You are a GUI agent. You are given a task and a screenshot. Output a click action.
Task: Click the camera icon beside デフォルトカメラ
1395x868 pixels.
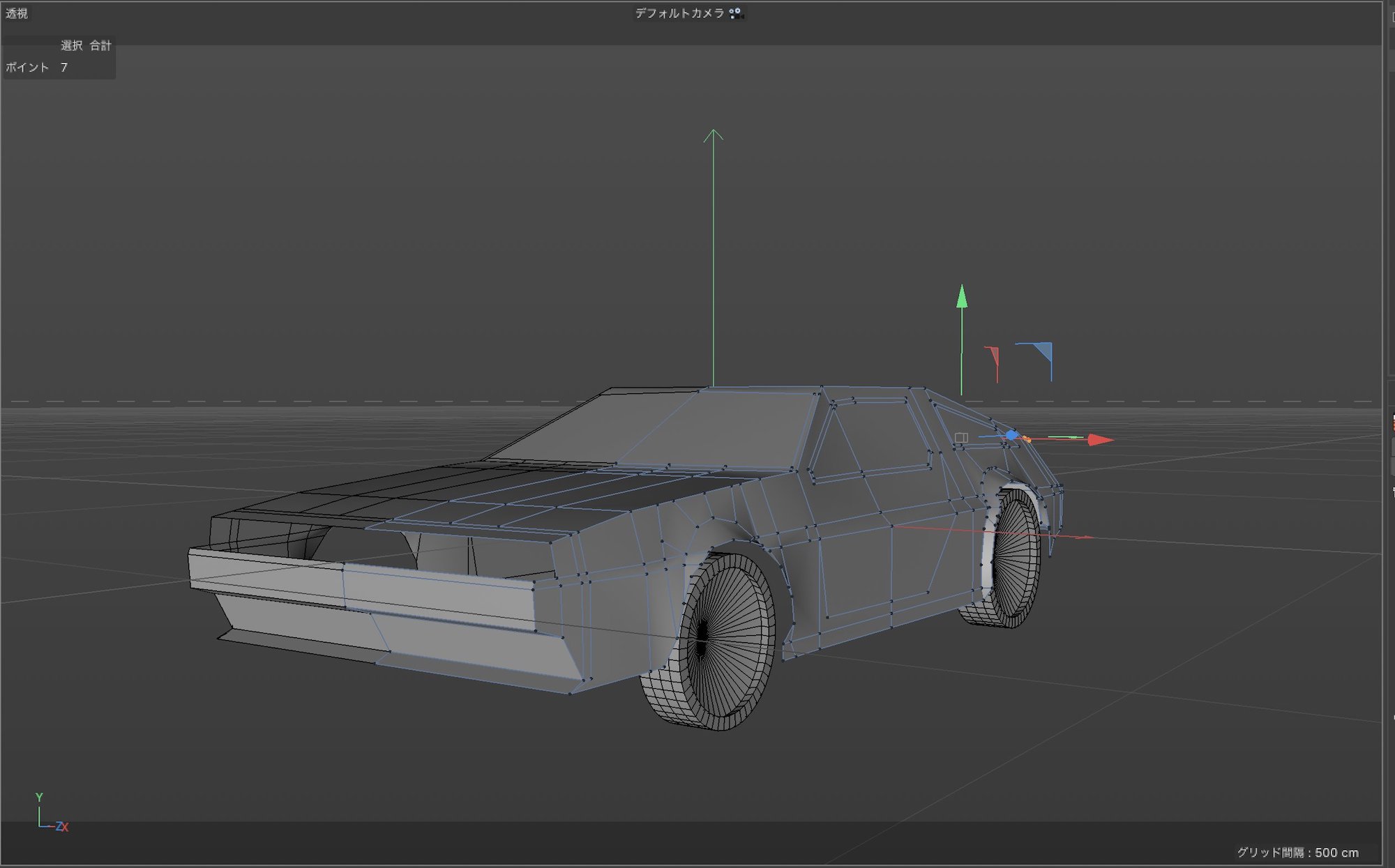[x=736, y=13]
